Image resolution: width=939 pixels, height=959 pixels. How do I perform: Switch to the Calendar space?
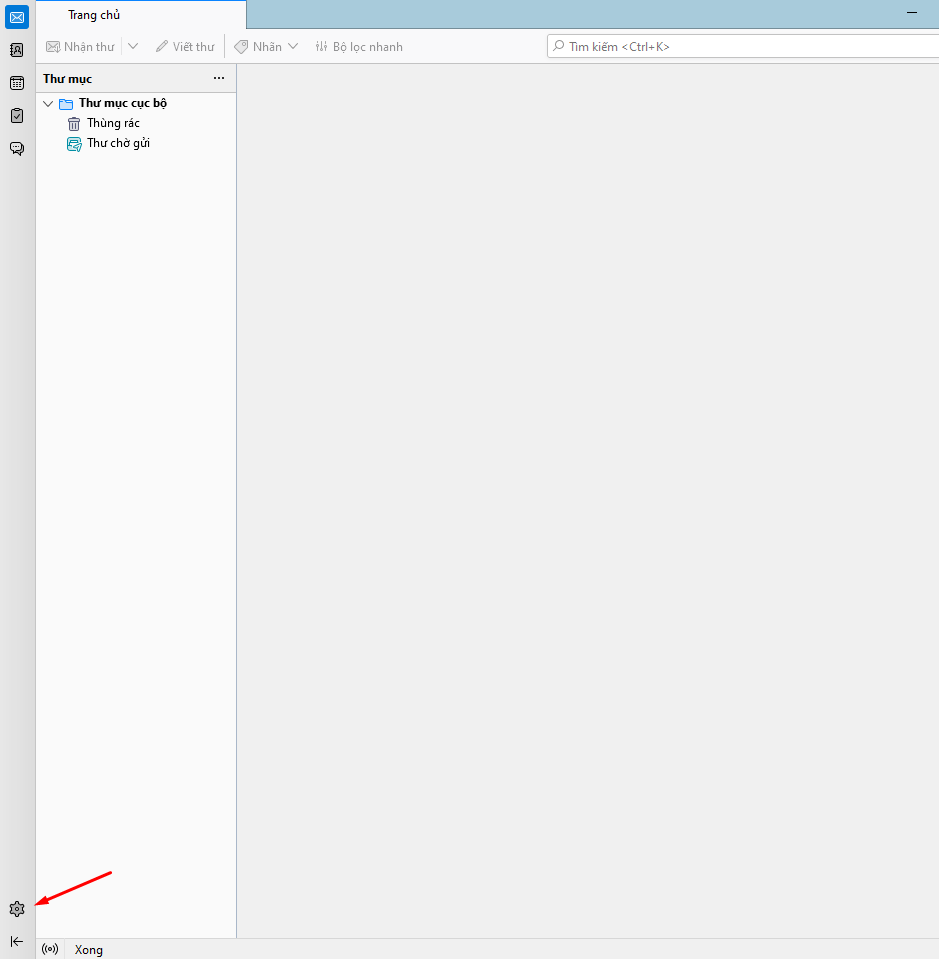click(17, 83)
